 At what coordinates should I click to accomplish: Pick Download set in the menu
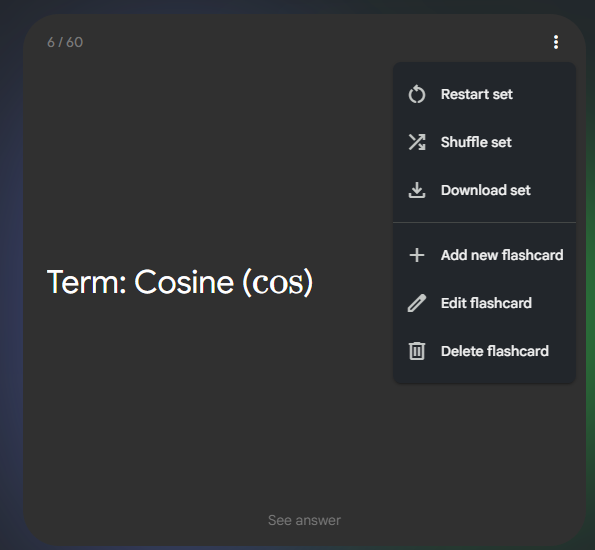click(x=484, y=190)
